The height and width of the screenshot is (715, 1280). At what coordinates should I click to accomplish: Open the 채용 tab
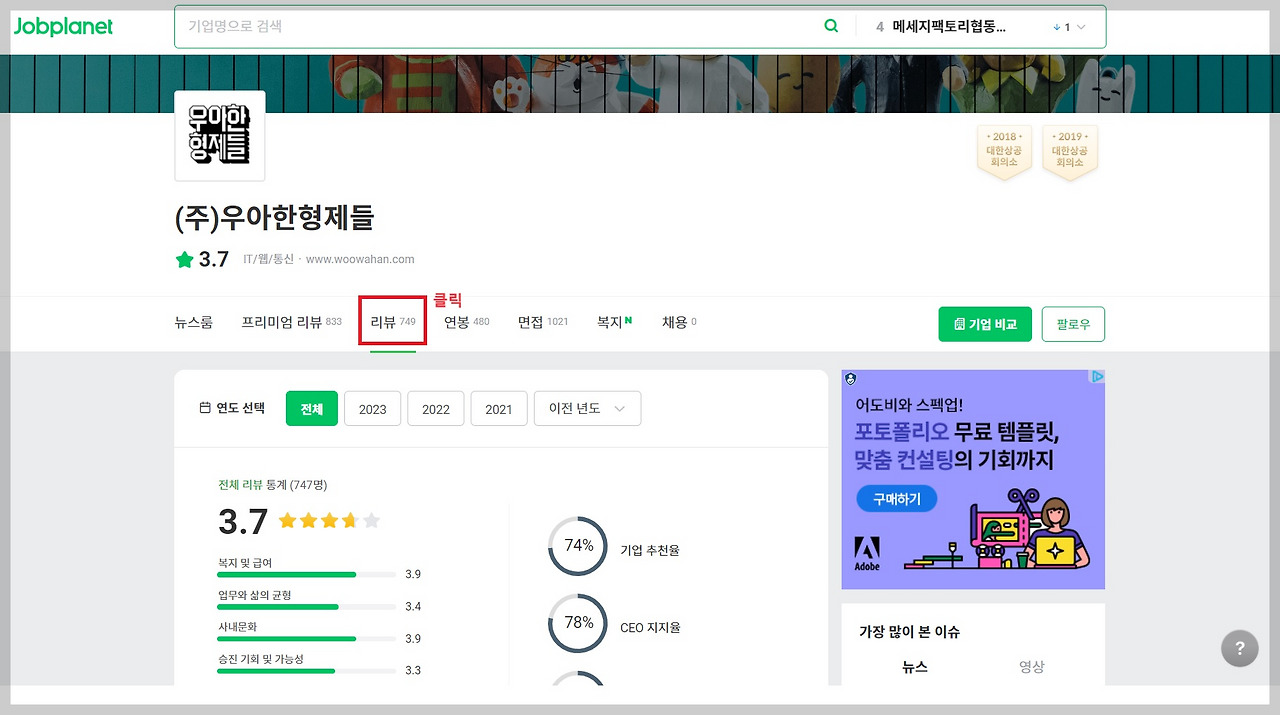point(679,322)
